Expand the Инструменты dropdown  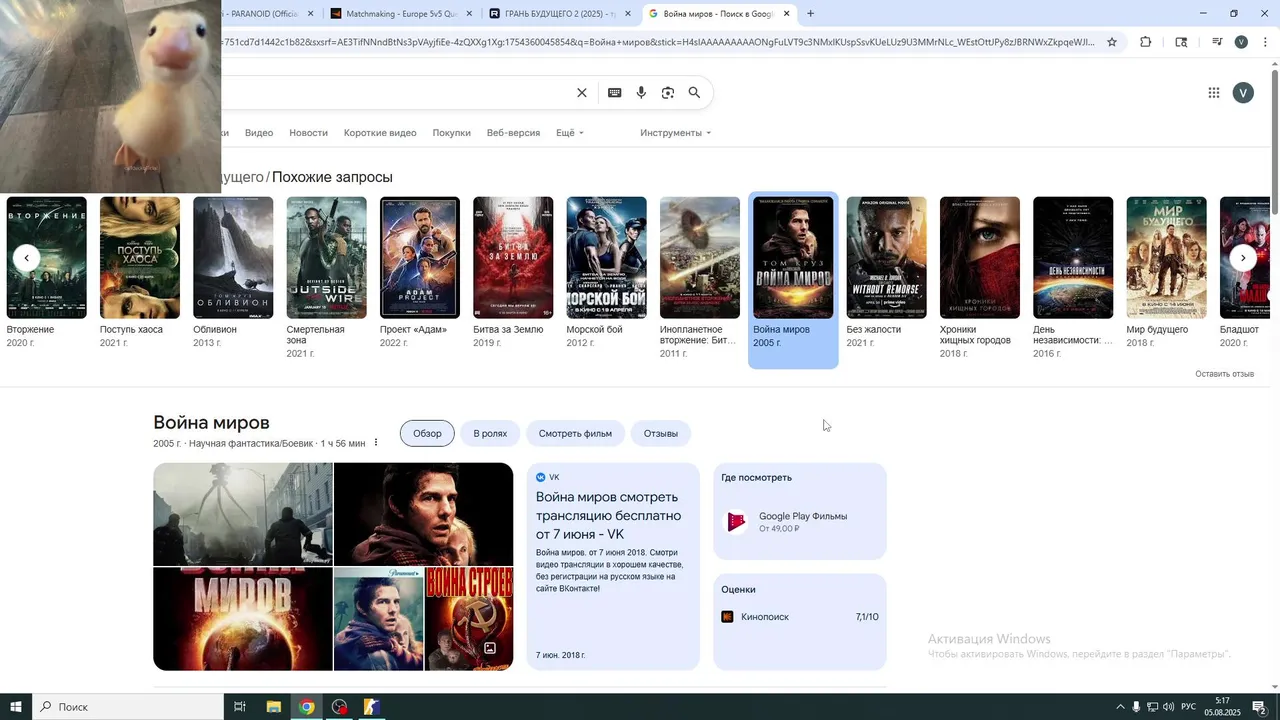point(676,133)
